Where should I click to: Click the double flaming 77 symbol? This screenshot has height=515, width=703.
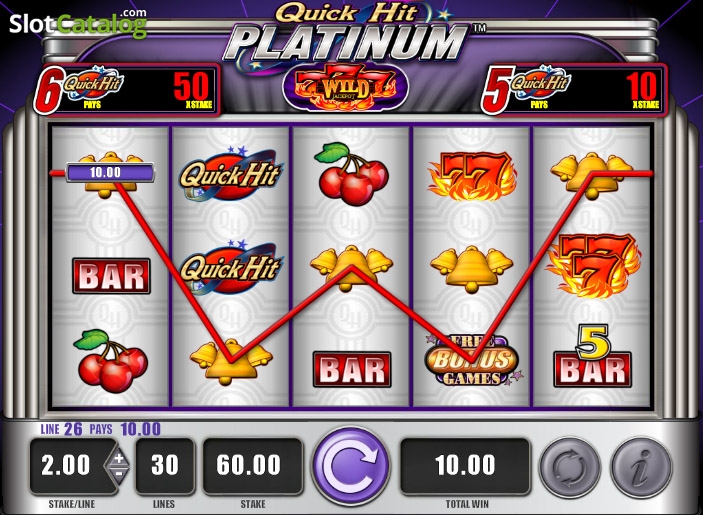coord(471,175)
